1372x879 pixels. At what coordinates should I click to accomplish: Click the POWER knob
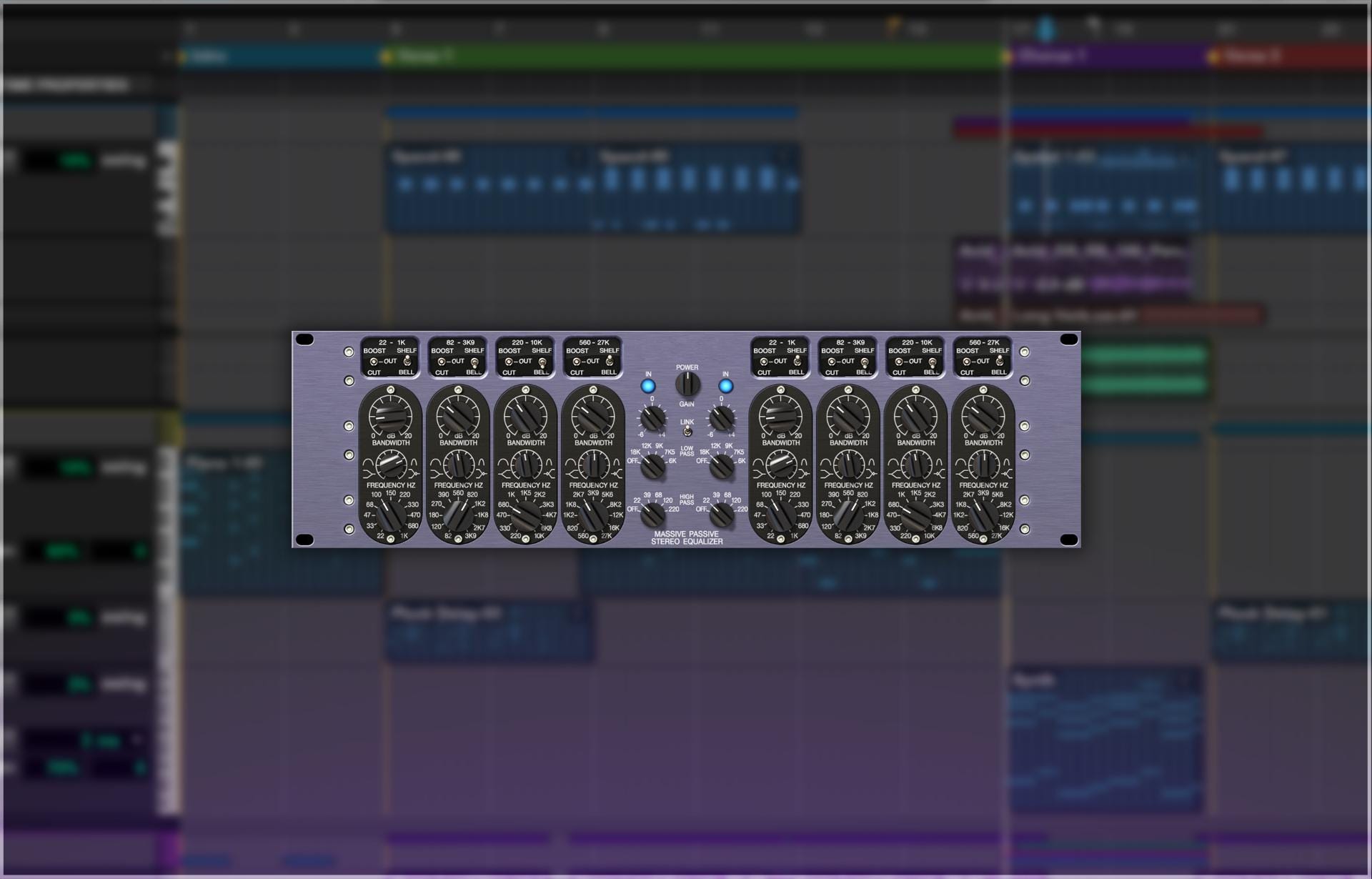(687, 385)
